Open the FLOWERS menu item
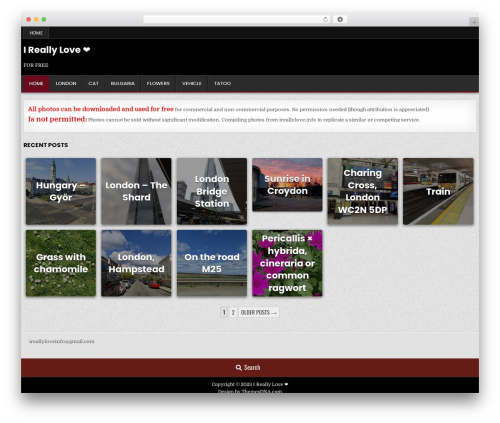The width and height of the screenshot is (500, 423). (158, 83)
